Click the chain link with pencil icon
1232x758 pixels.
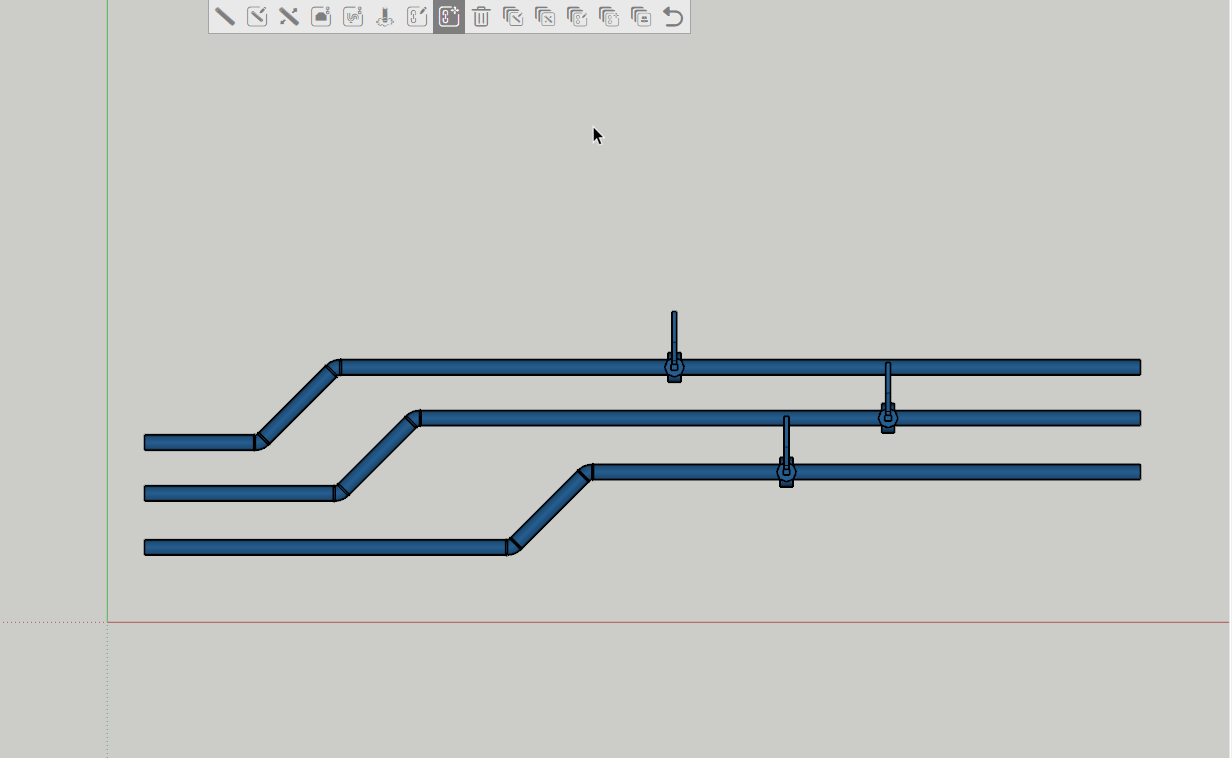[x=417, y=17]
